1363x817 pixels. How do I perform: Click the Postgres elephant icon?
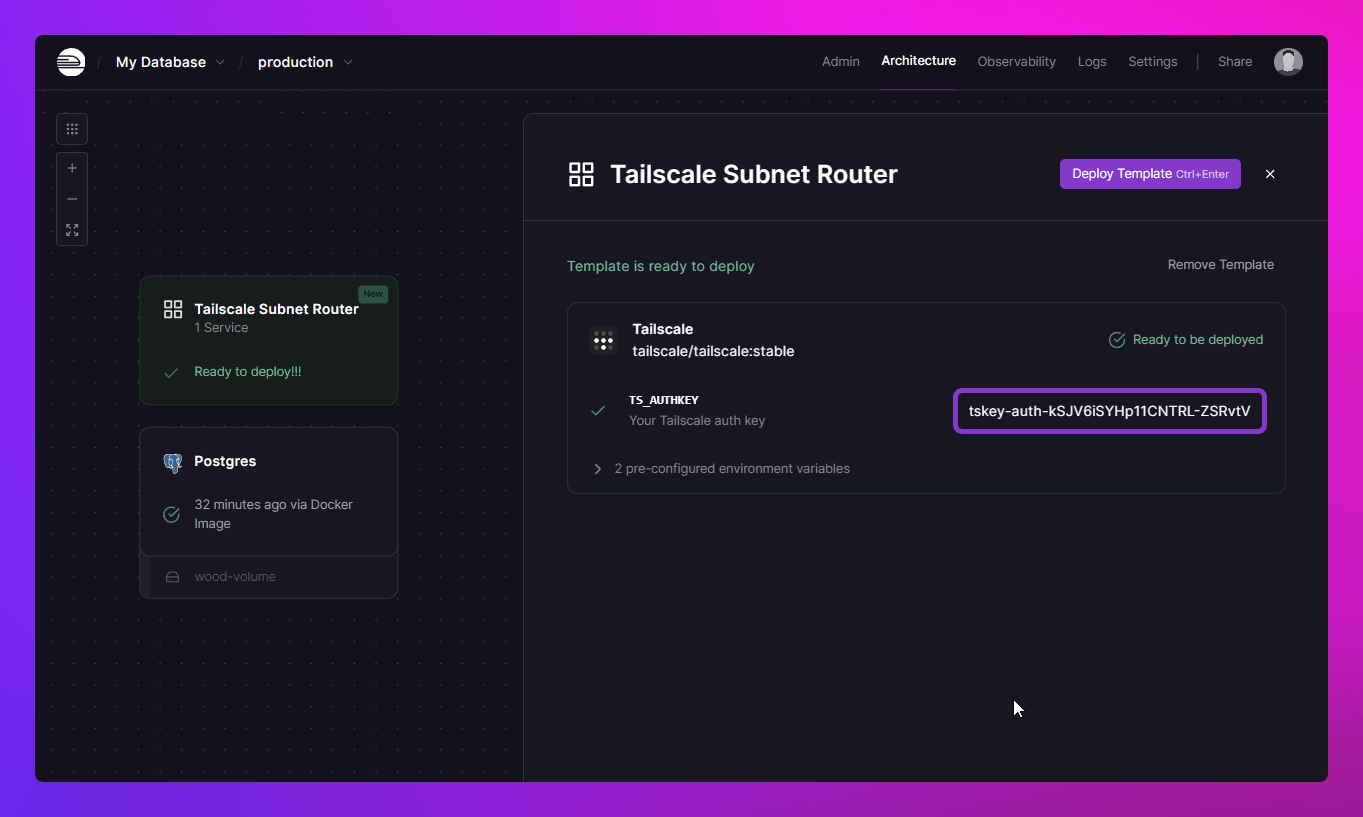click(173, 462)
